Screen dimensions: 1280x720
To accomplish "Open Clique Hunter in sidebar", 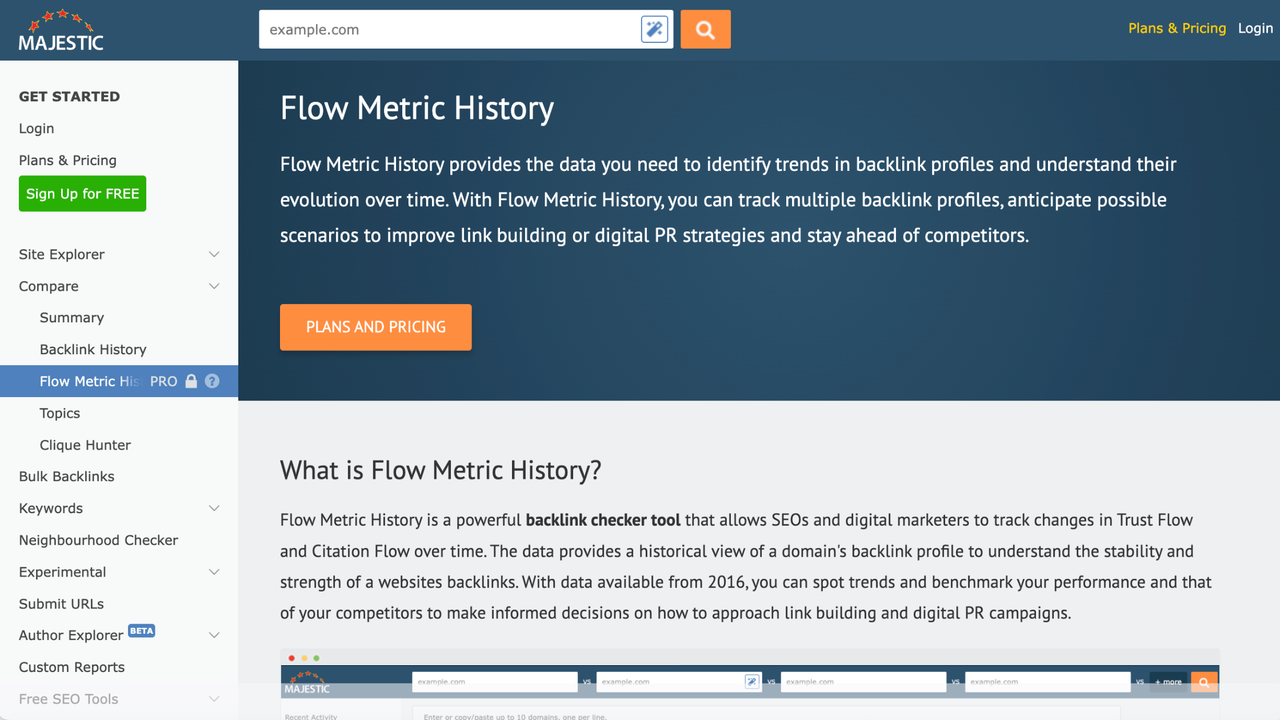I will (85, 445).
